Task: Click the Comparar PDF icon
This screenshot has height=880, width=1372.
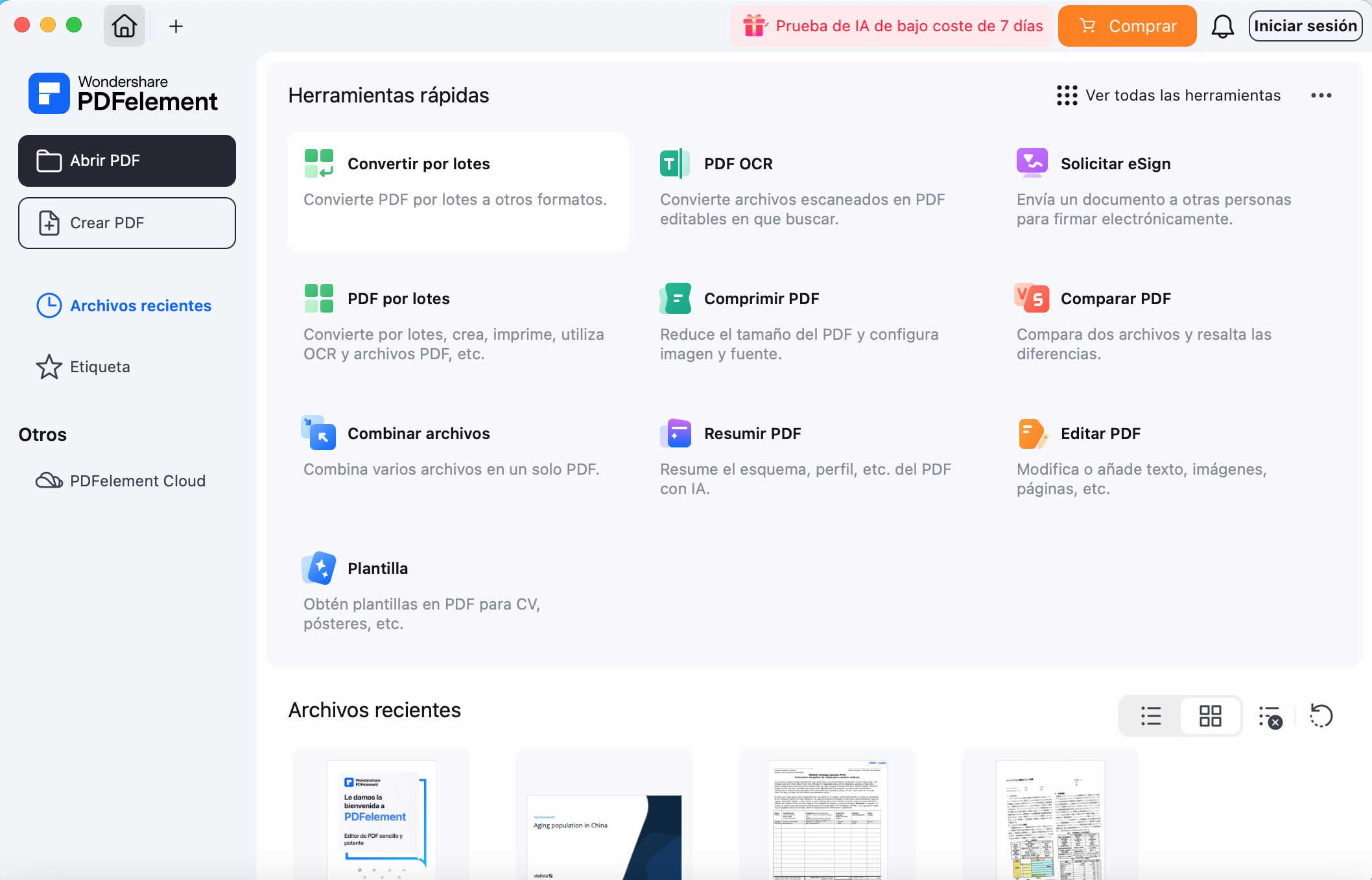Action: coord(1032,298)
